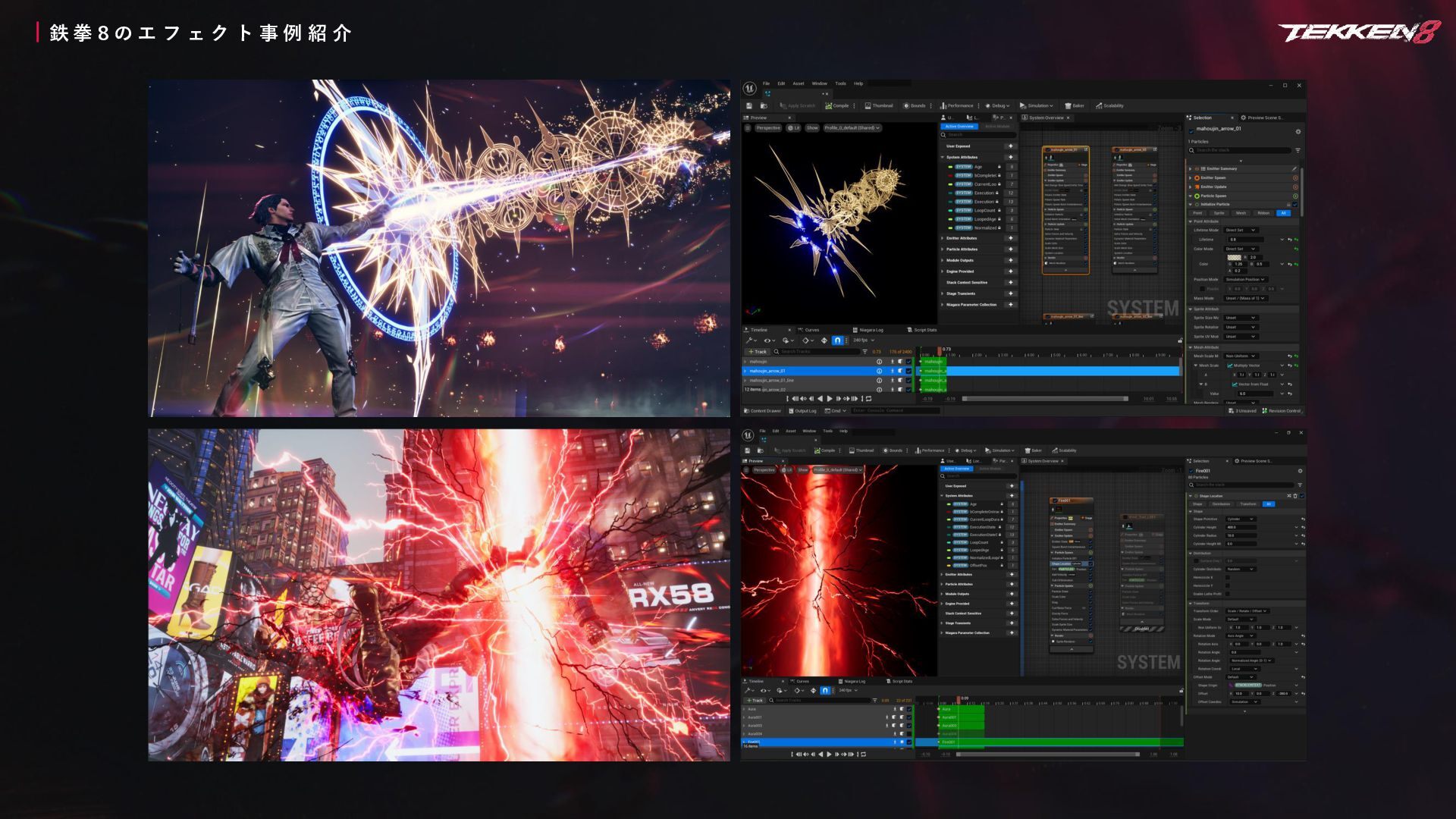Open Profile_0_default dropdown in upper Preview
The height and width of the screenshot is (819, 1456).
[x=852, y=128]
